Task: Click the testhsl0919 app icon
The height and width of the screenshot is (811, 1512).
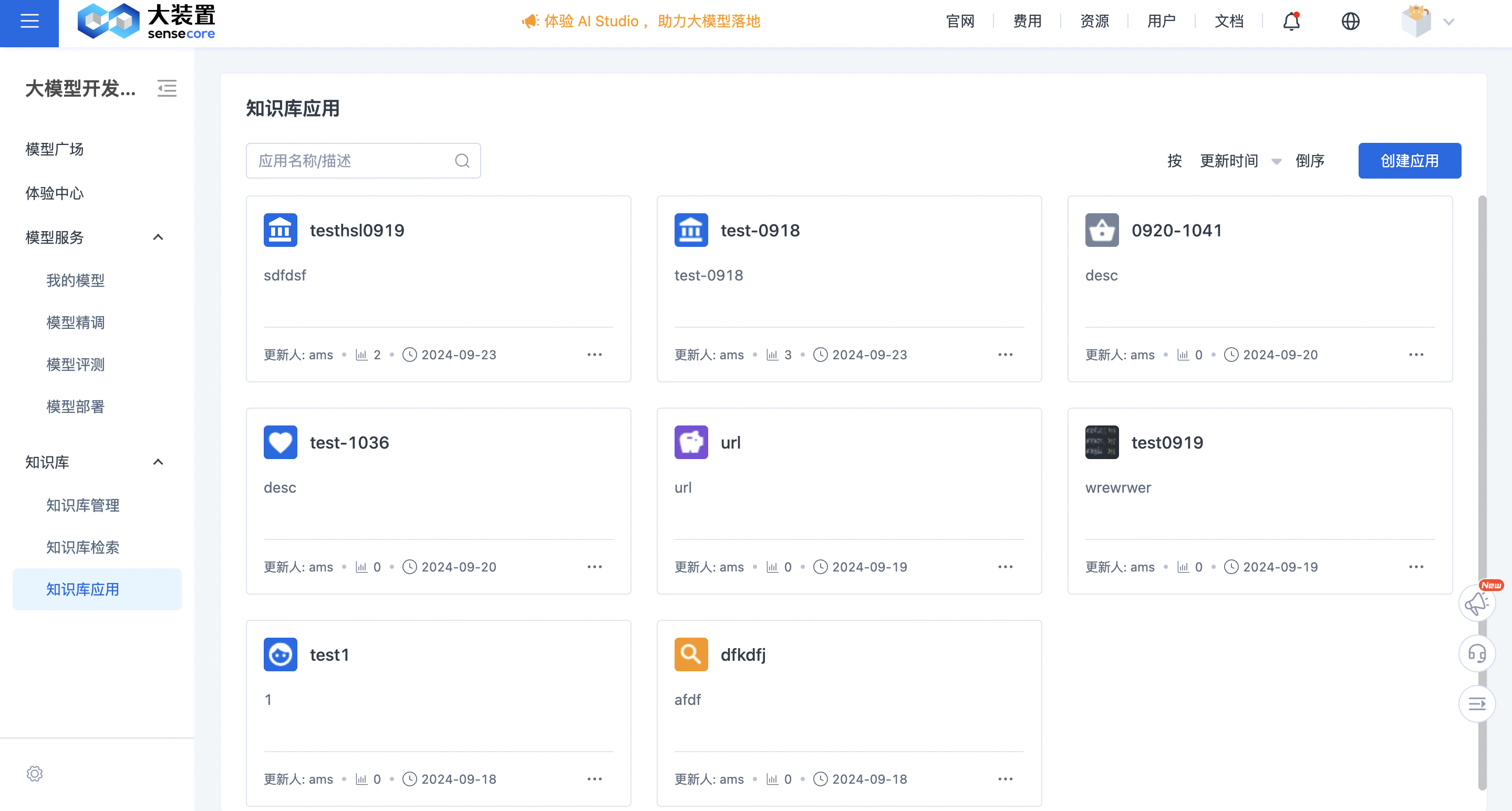Action: [280, 230]
